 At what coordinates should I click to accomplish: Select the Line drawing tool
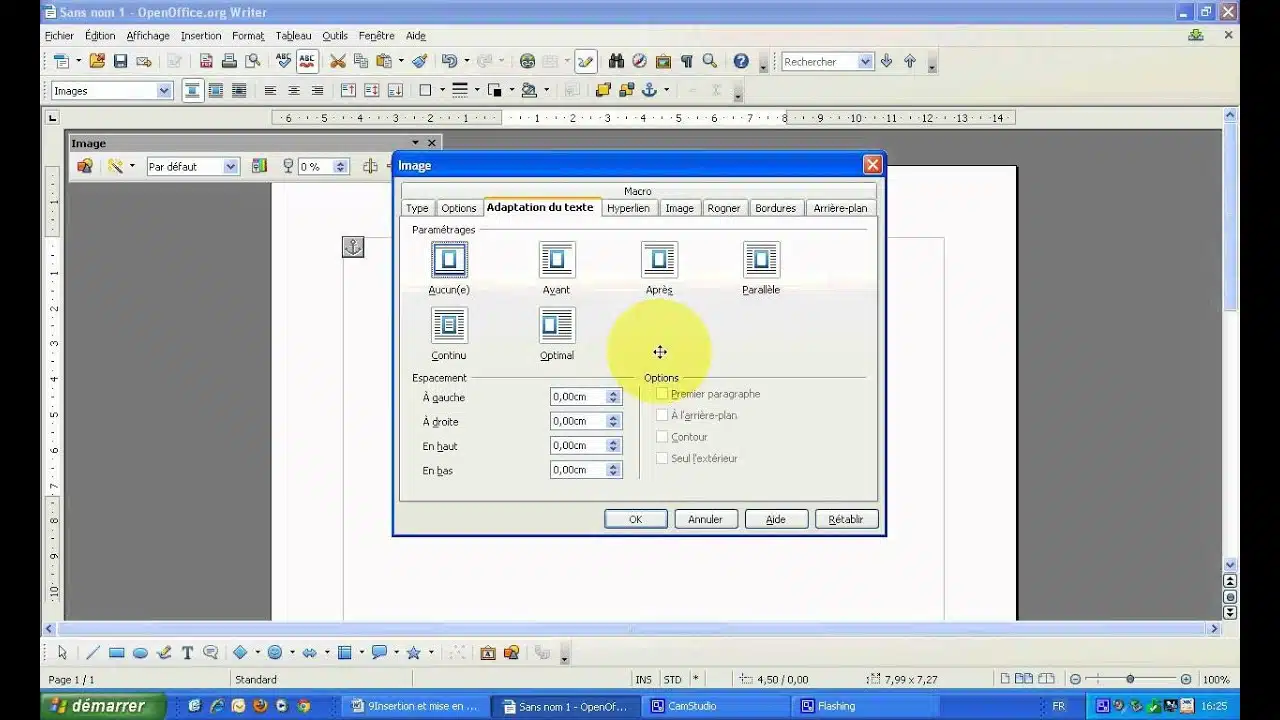(x=92, y=653)
